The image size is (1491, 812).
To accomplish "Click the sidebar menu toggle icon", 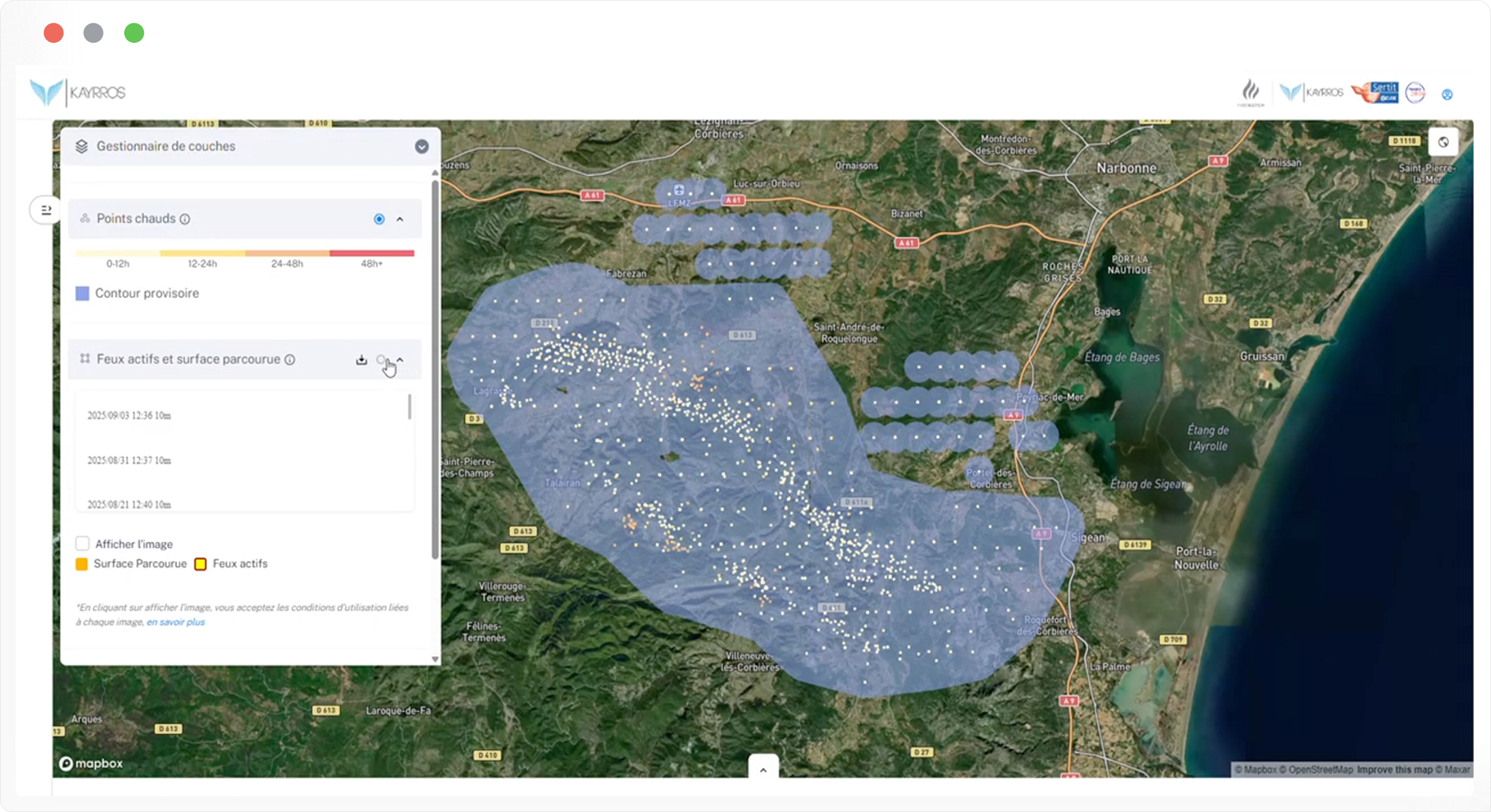I will pos(46,210).
